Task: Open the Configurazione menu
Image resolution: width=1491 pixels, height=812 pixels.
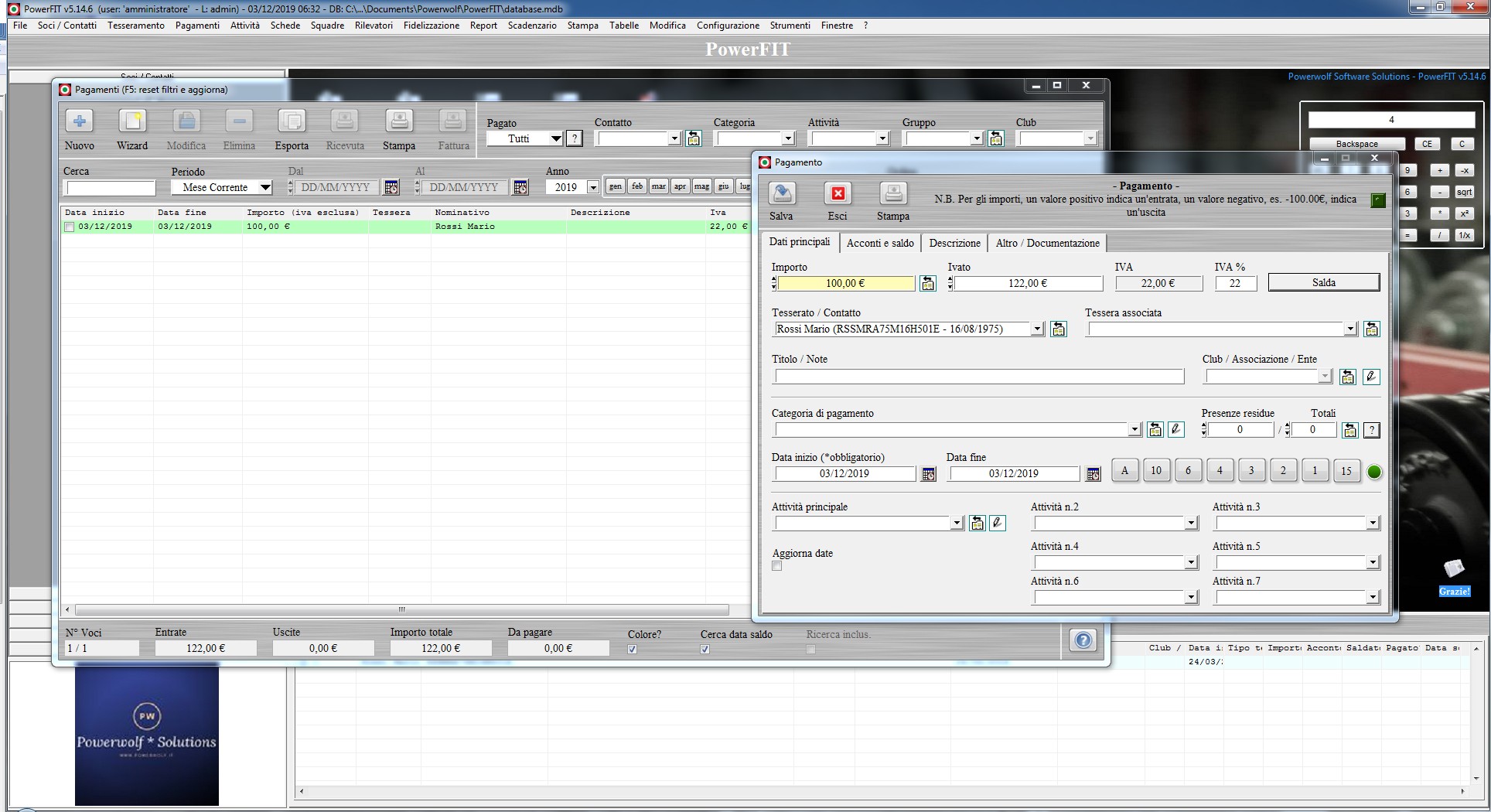Action: 728,26
